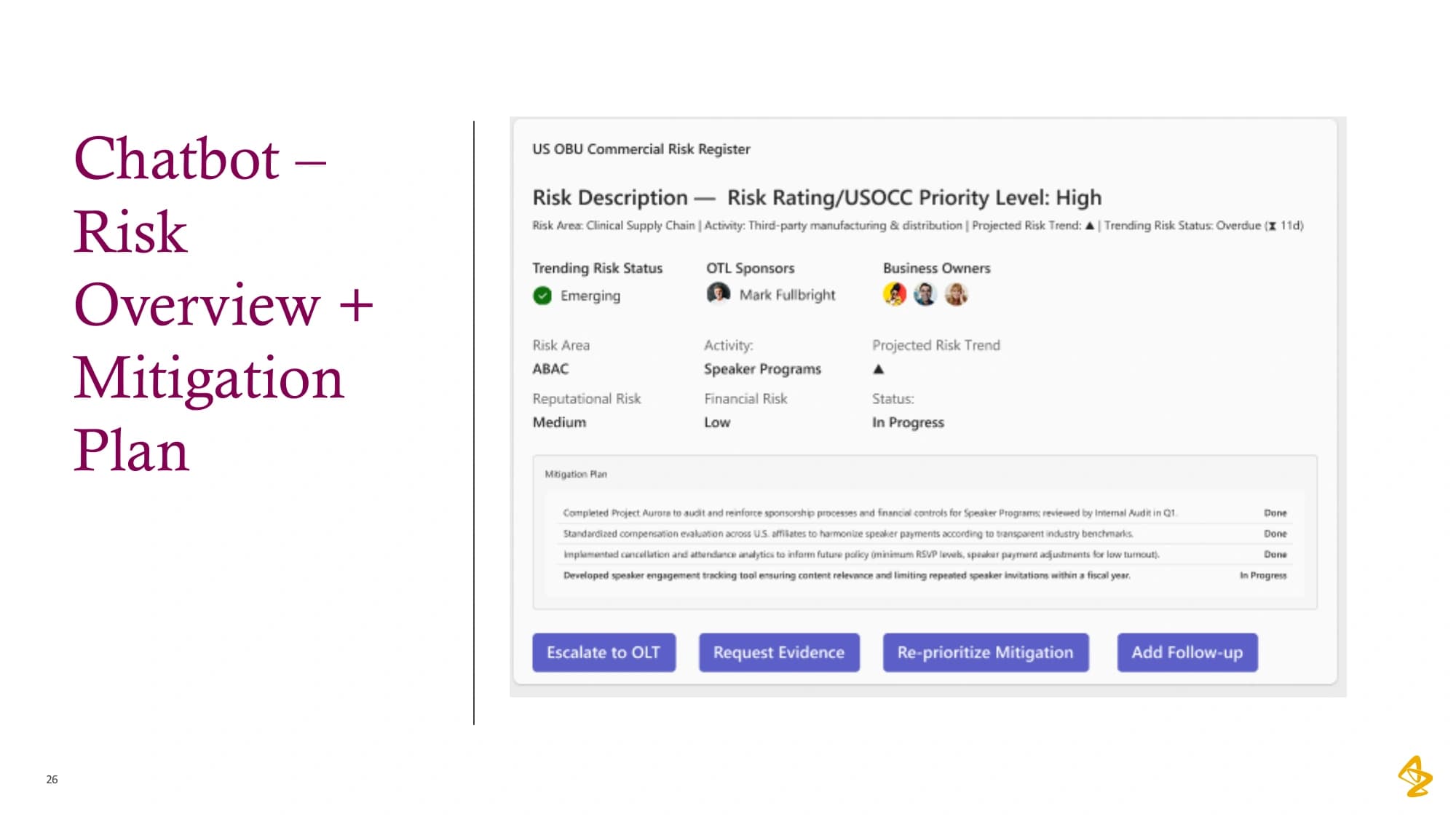
Task: Select the first Business Owner avatar
Action: [895, 294]
